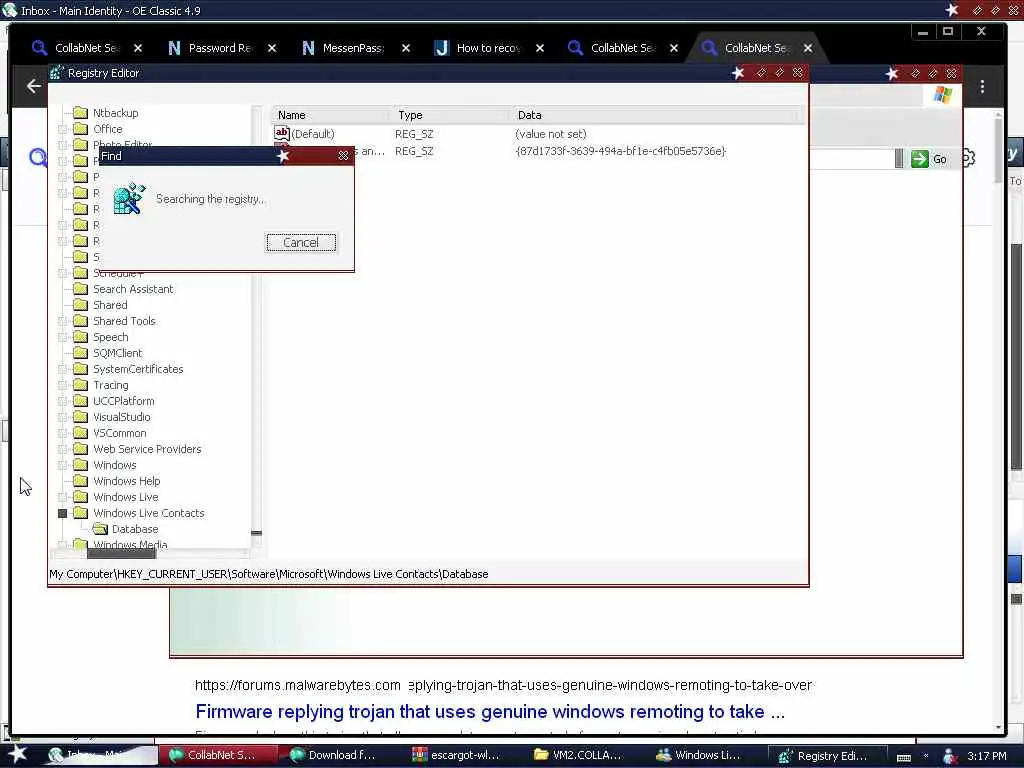Screen dimensions: 1024x768
Task: Click the taskbar star start icon
Action: [x=17, y=754]
